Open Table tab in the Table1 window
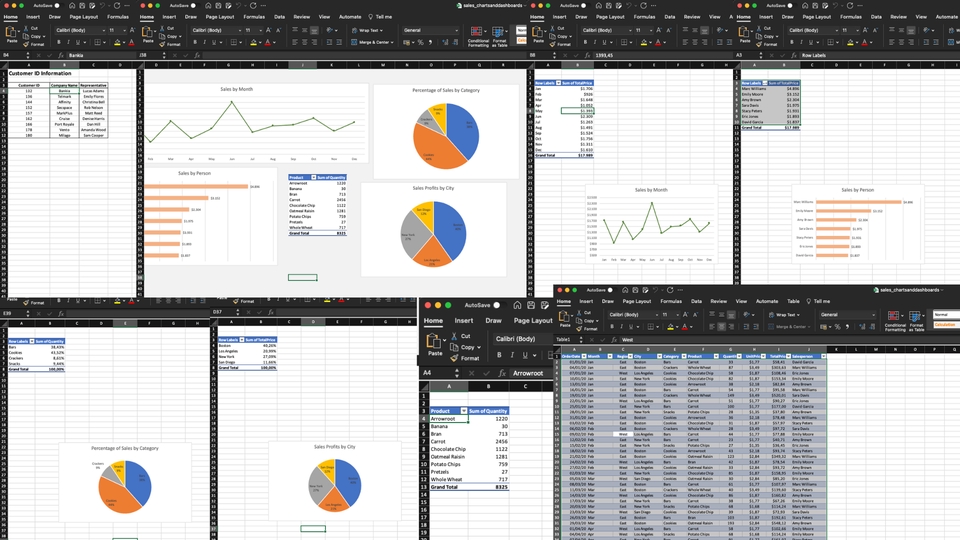The image size is (960, 540). (x=793, y=301)
